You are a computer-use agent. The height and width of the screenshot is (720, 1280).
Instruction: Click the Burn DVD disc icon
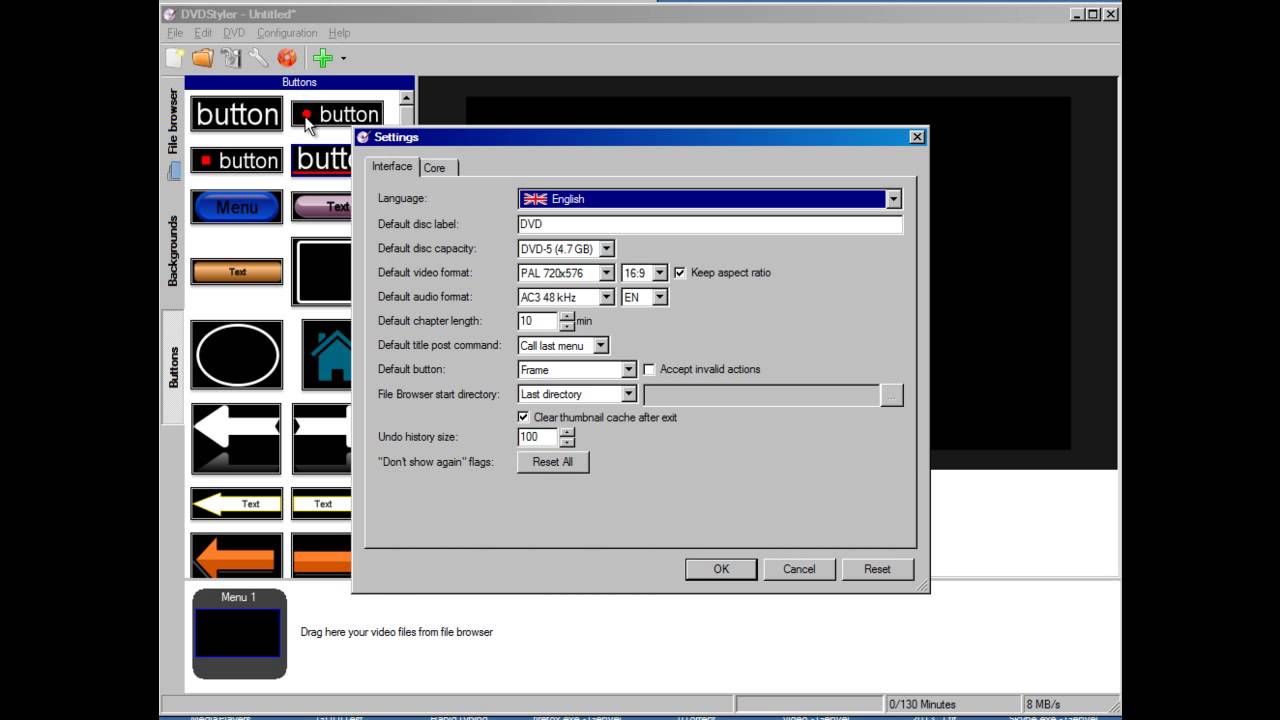click(x=287, y=58)
